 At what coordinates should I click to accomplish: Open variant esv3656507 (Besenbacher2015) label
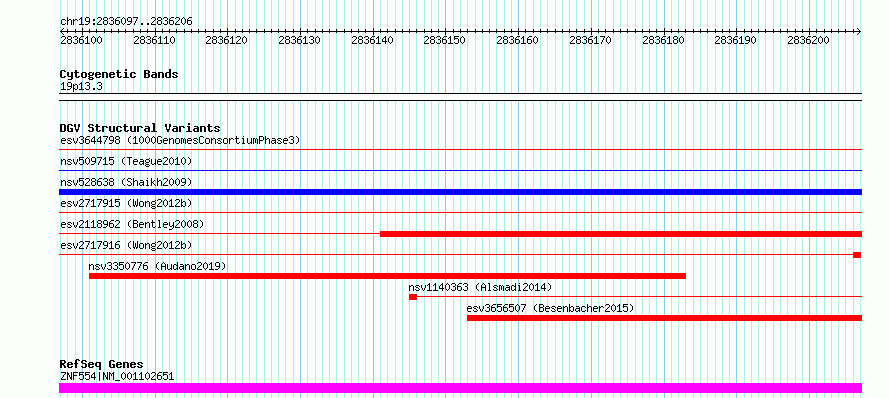551,308
